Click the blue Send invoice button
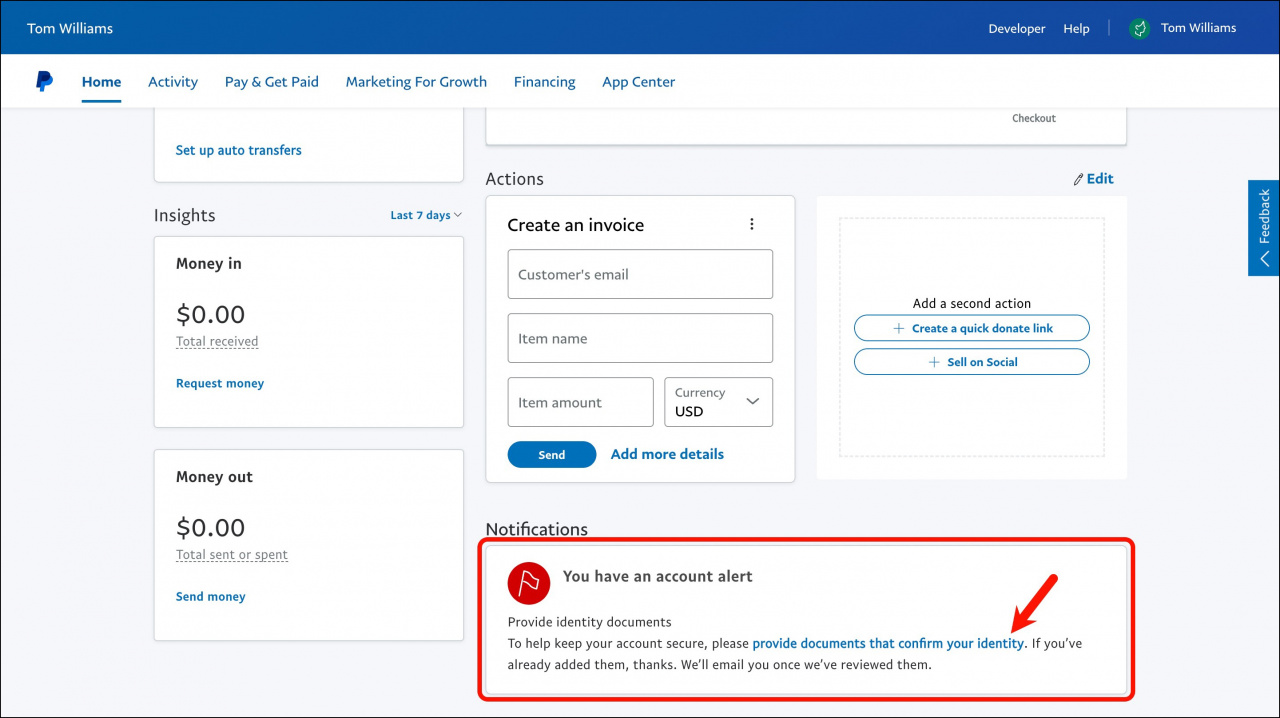The image size is (1280, 718). coord(552,454)
